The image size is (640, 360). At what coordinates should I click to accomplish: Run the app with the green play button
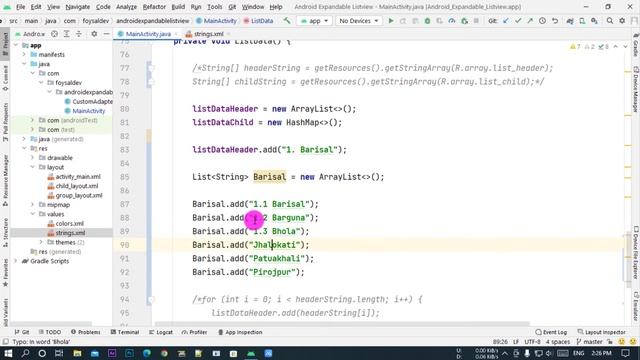391,21
